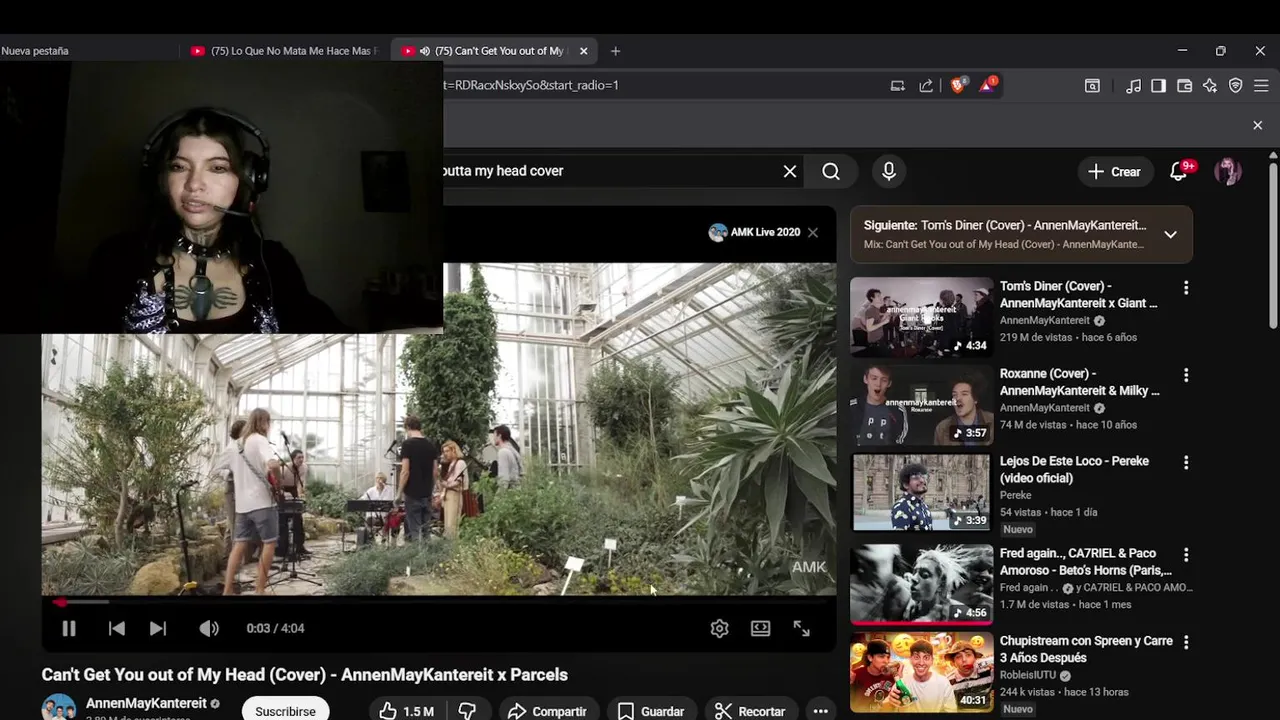Share this page from address bar
Screen dimensions: 1280x720
926,85
